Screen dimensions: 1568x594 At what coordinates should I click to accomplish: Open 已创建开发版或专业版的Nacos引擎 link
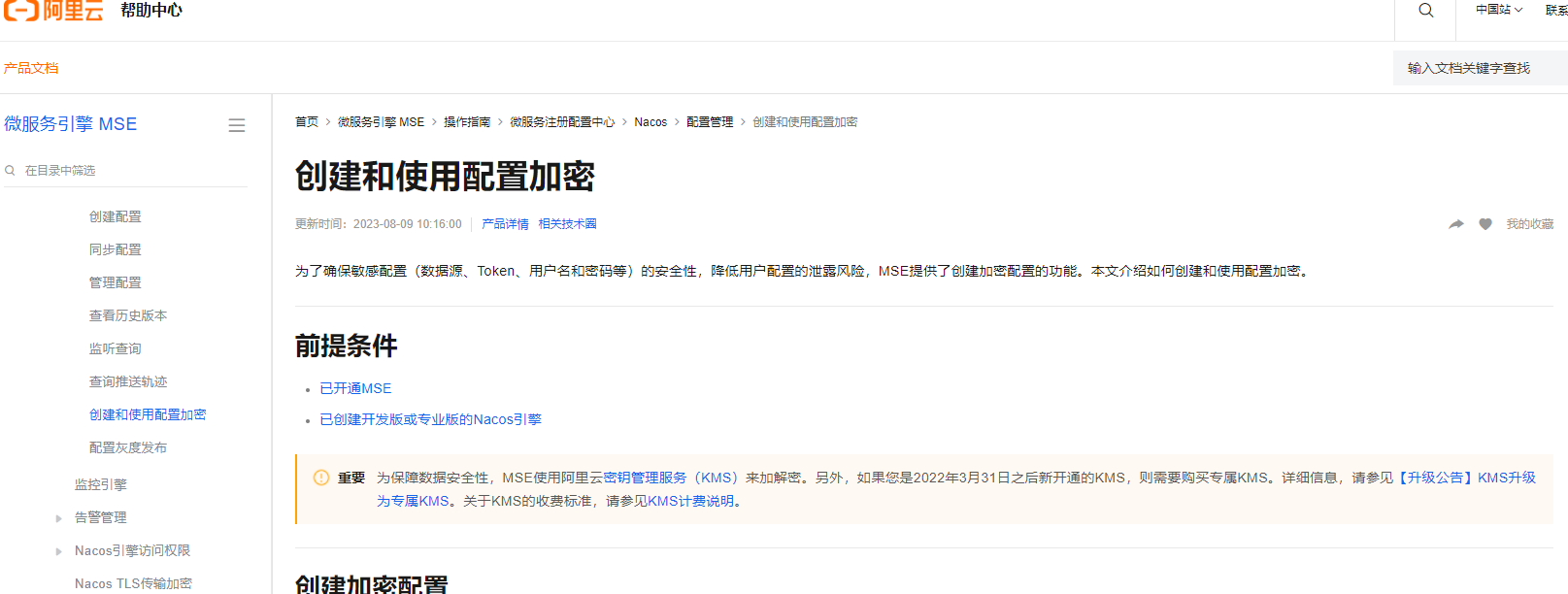430,419
